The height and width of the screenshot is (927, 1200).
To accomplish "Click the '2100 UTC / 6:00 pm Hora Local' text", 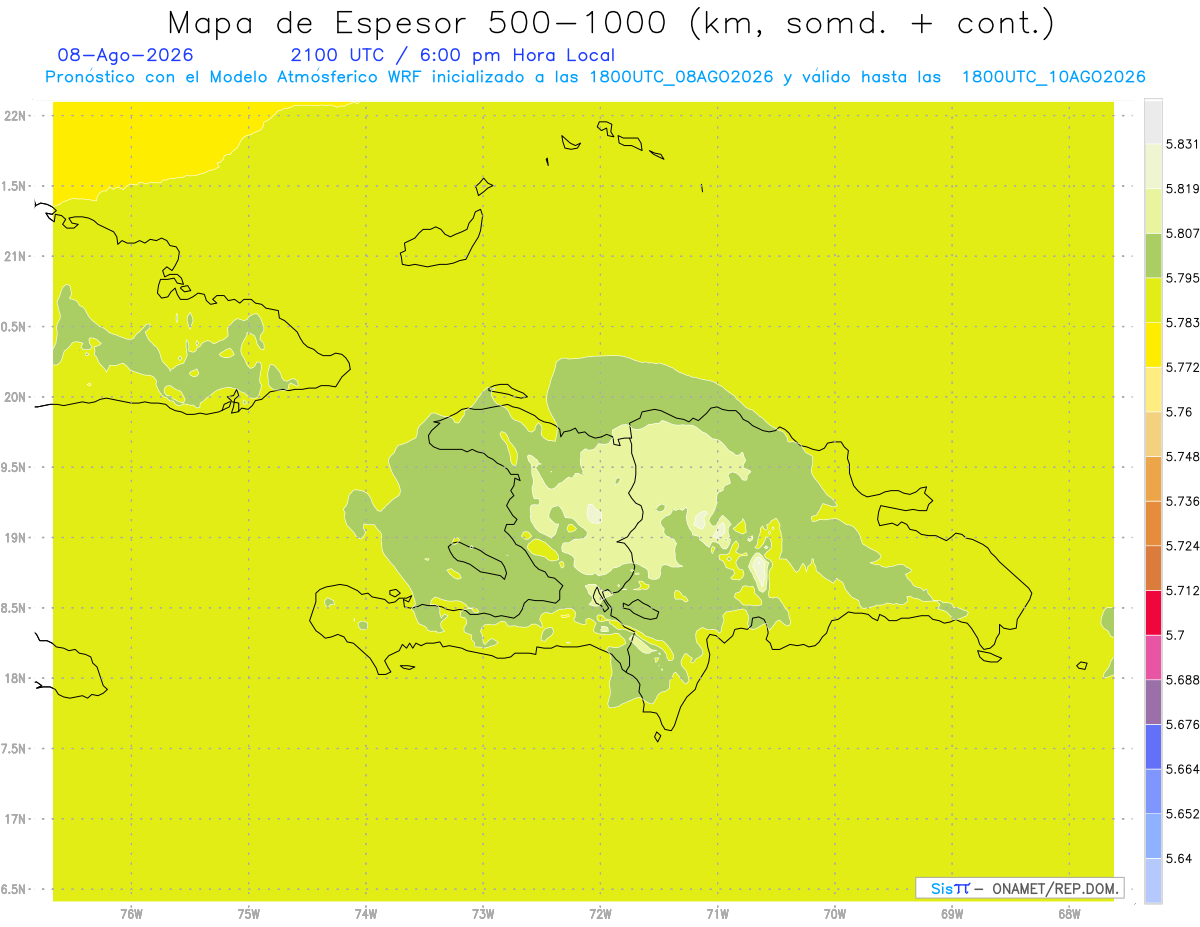I will point(453,56).
